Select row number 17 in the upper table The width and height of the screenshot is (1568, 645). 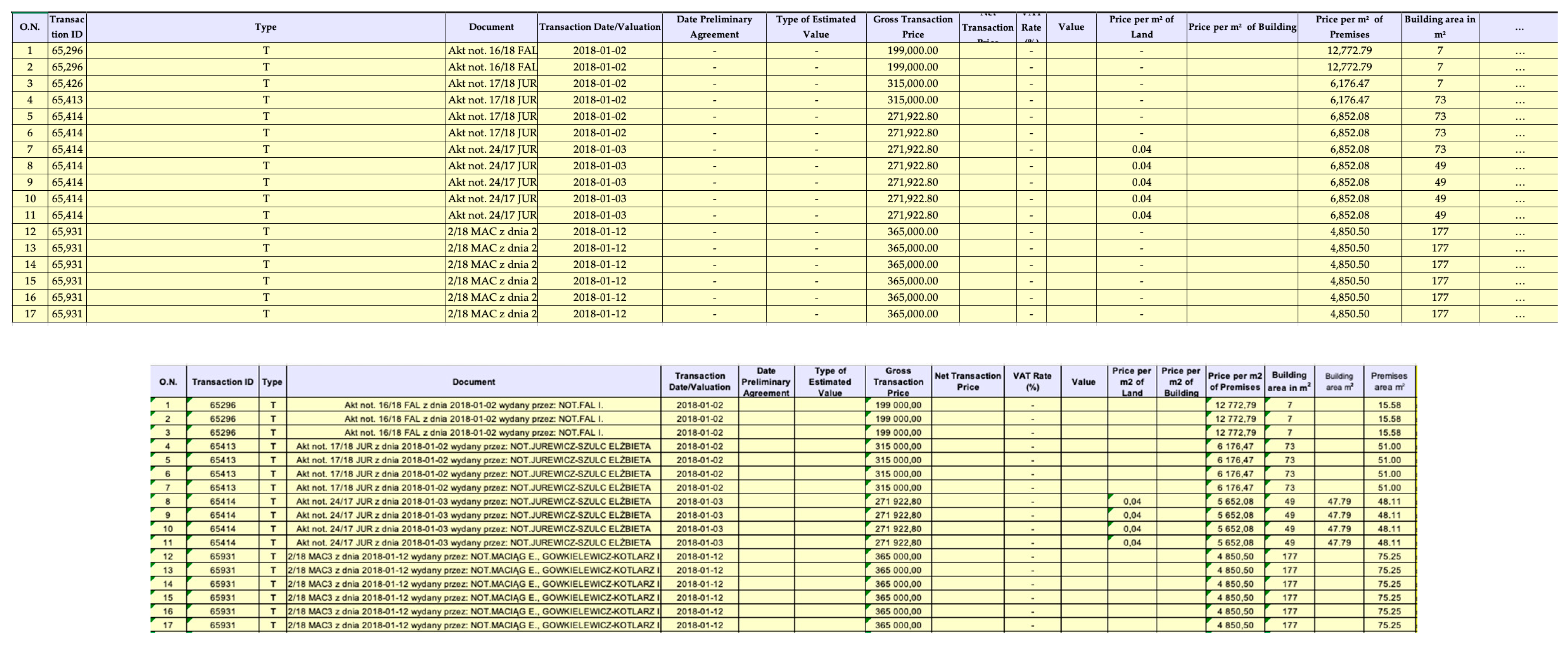(x=30, y=314)
